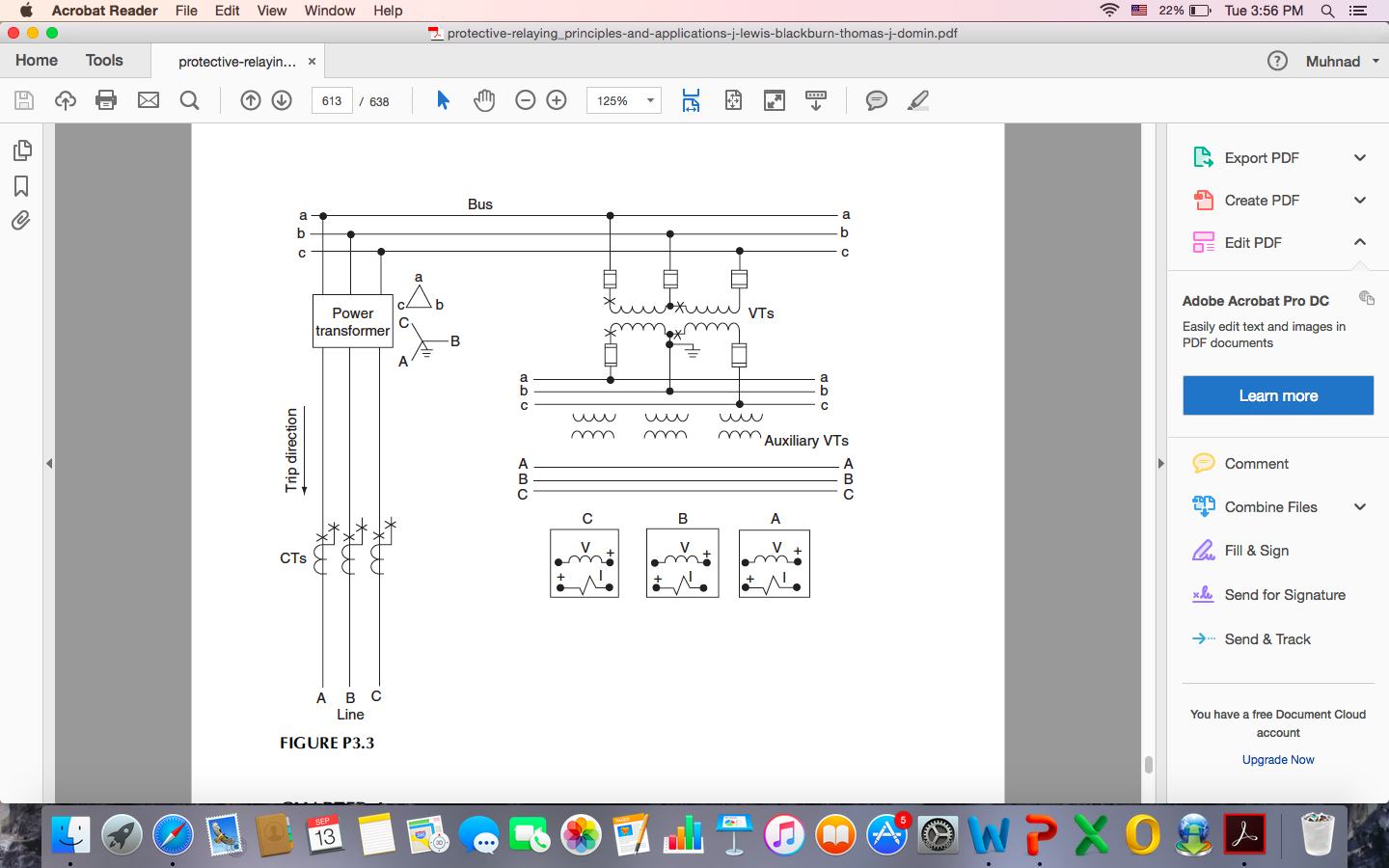
Task: Open the Acrobat Reader View menu
Action: 271,11
